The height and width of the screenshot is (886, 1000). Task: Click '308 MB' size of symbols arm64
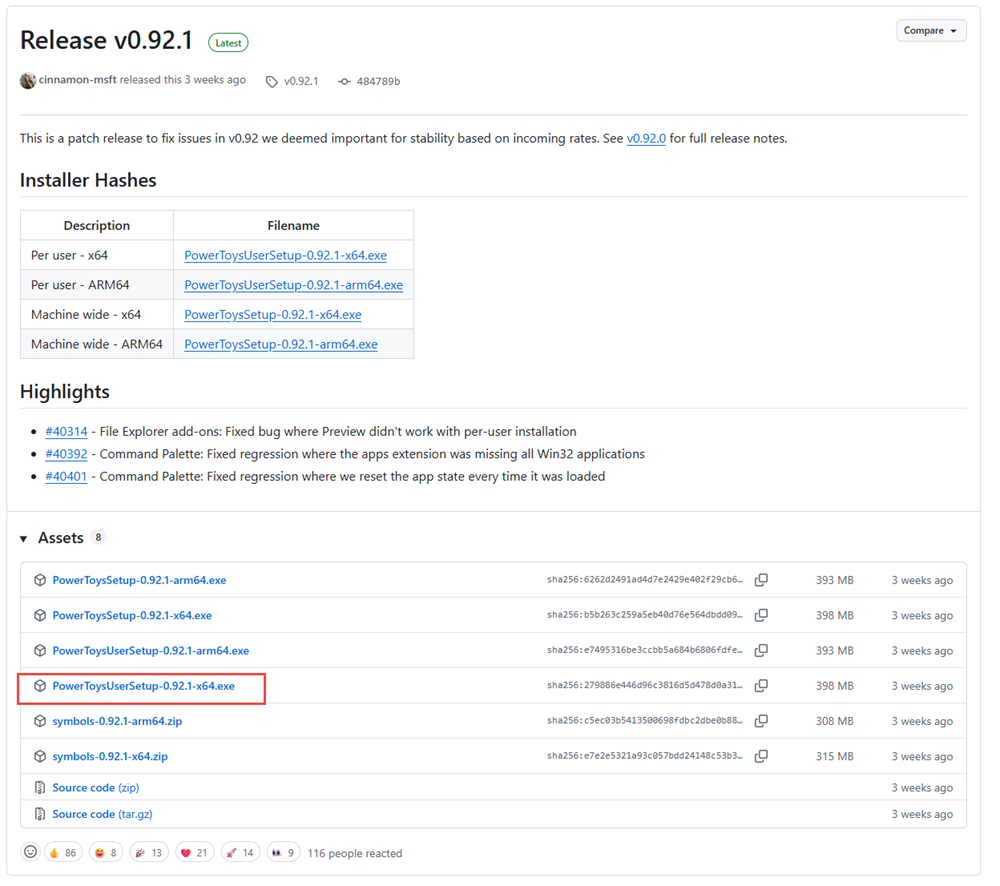pos(834,721)
